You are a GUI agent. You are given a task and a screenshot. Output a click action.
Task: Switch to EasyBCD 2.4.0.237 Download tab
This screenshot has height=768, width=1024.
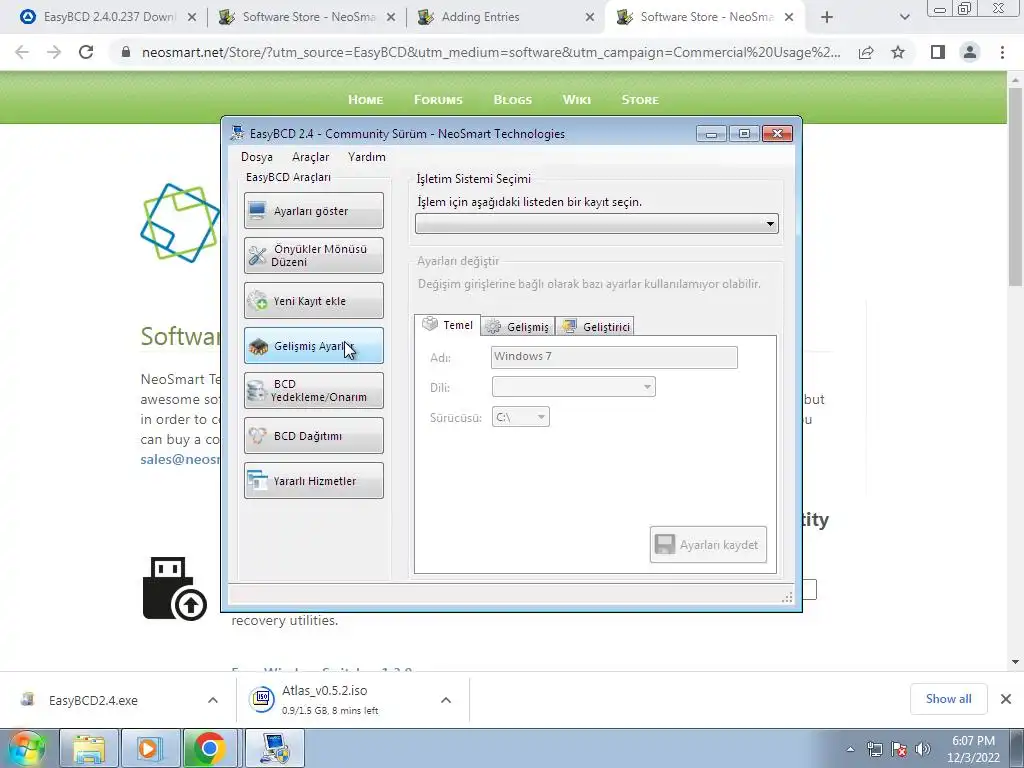coord(110,17)
